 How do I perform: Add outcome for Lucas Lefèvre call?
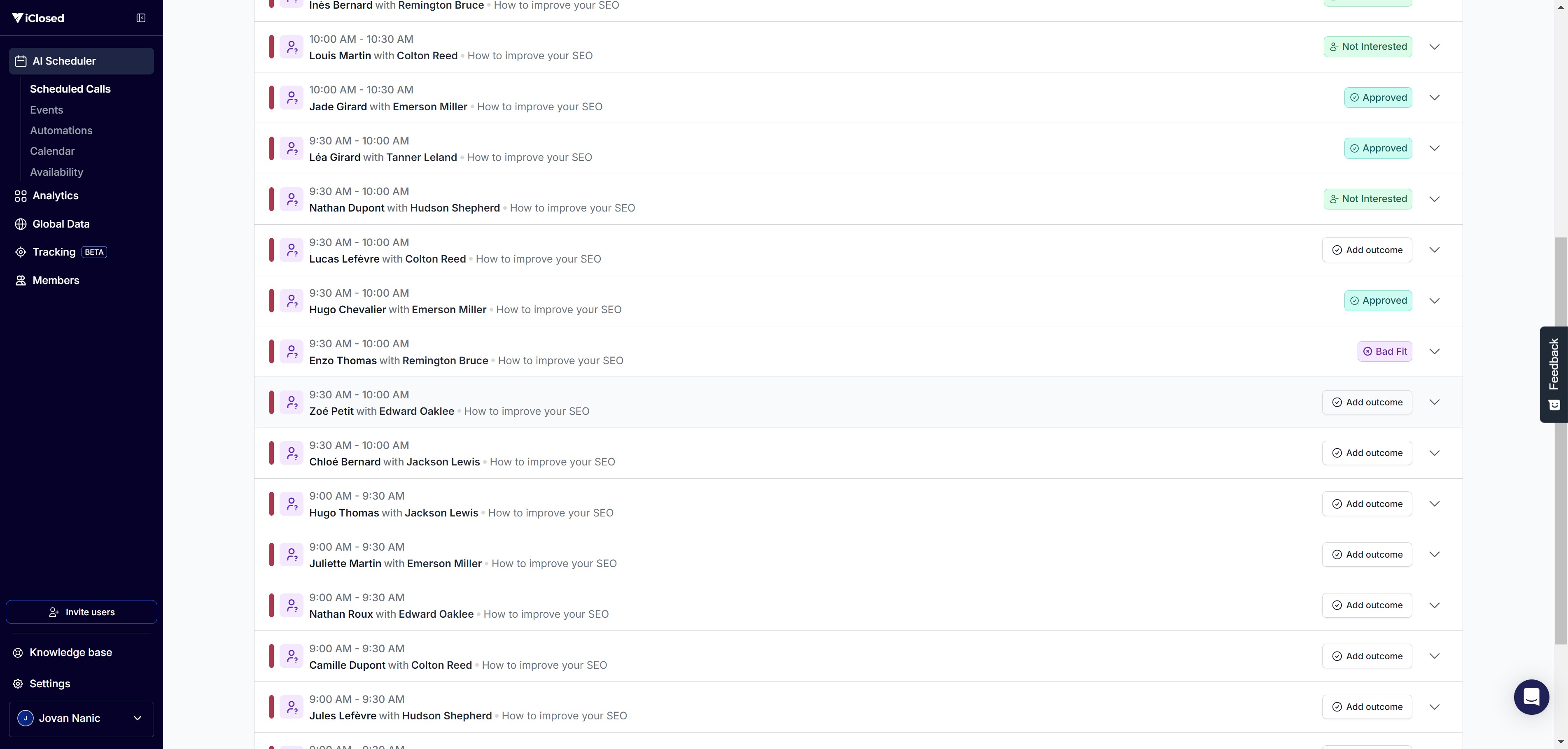point(1367,250)
